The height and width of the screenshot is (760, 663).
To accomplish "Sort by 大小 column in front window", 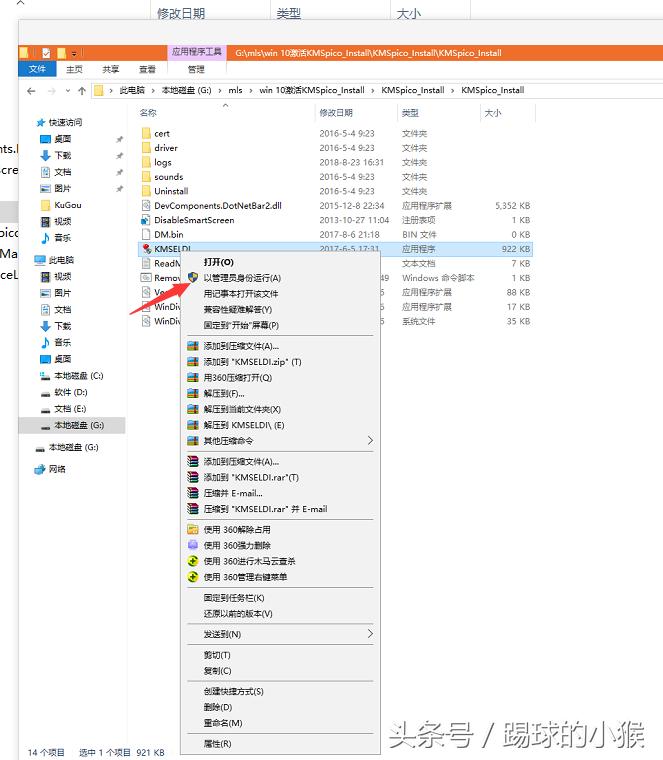I will click(x=492, y=113).
